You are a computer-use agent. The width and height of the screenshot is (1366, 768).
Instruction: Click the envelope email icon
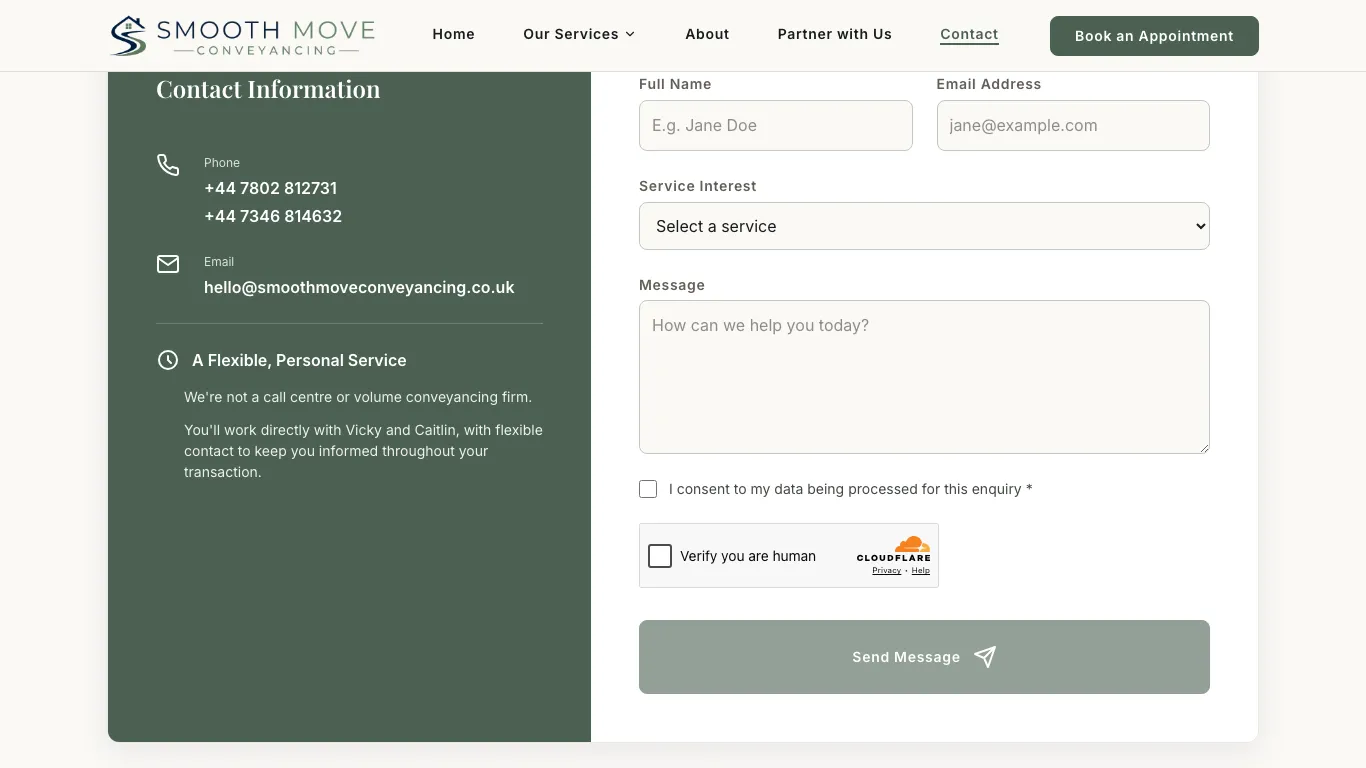[168, 264]
